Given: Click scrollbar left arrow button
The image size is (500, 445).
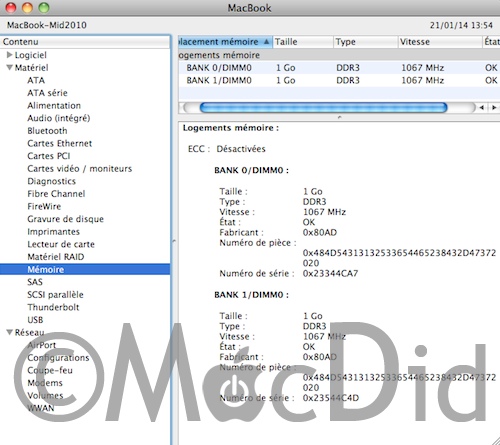Looking at the screenshot, I should (481, 107).
